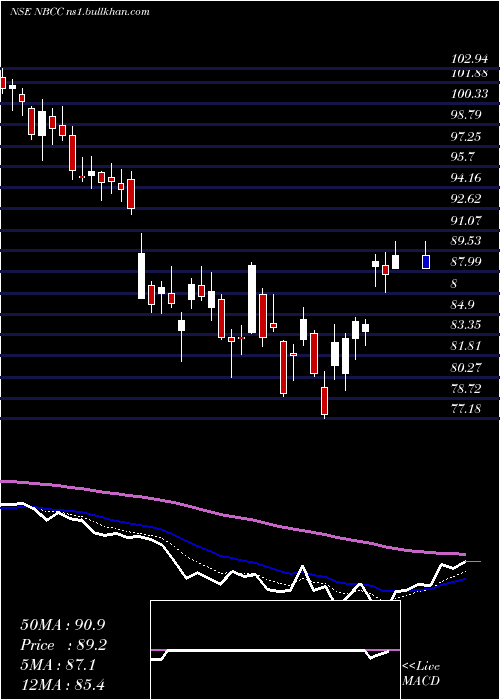The width and height of the screenshot is (500, 700).
Task: Select the 87.99 price axis label
Action: (467, 262)
